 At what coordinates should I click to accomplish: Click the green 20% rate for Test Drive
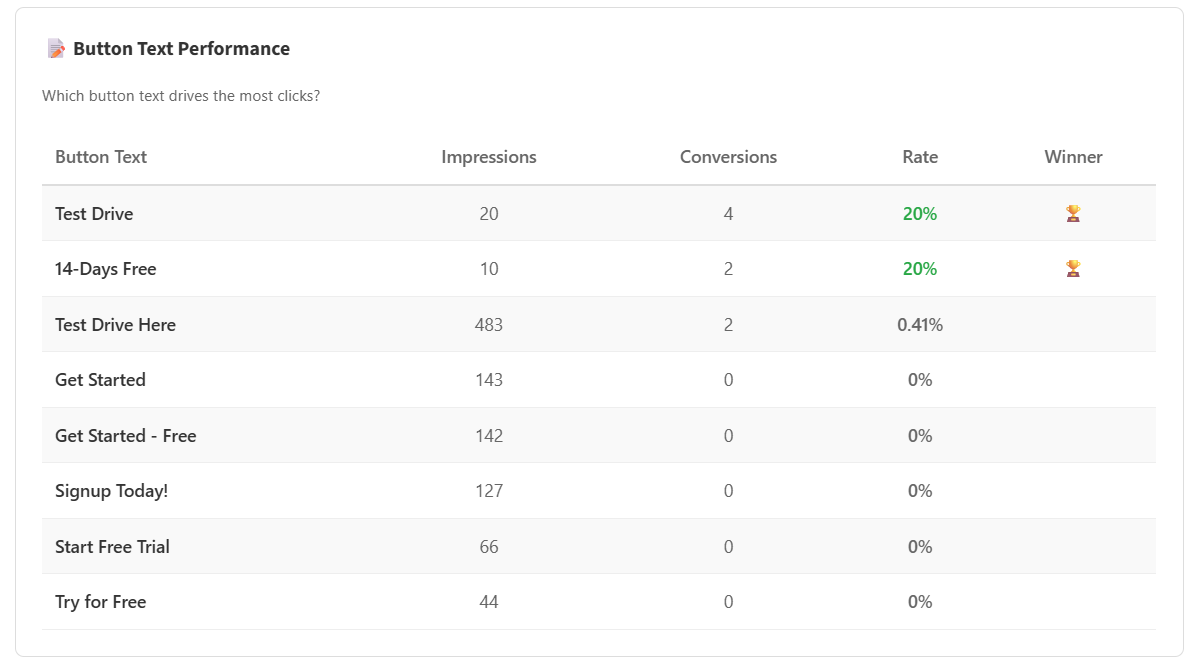pyautogui.click(x=920, y=214)
